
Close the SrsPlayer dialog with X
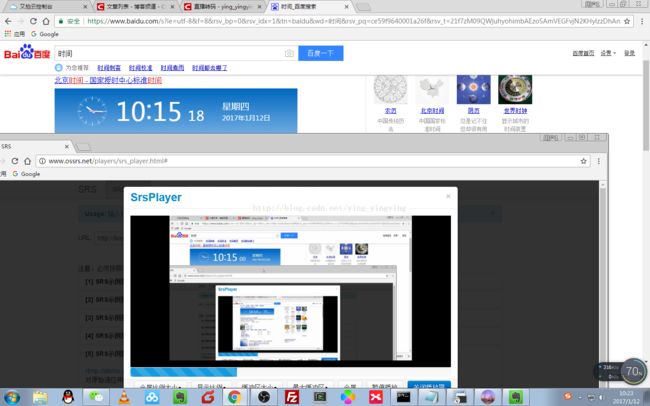448,196
